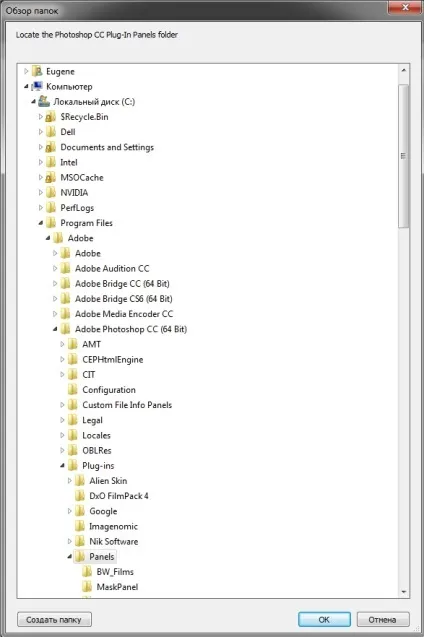Click the Отмена cancel button
Viewport: 424px width, 637px height.
pos(383,620)
